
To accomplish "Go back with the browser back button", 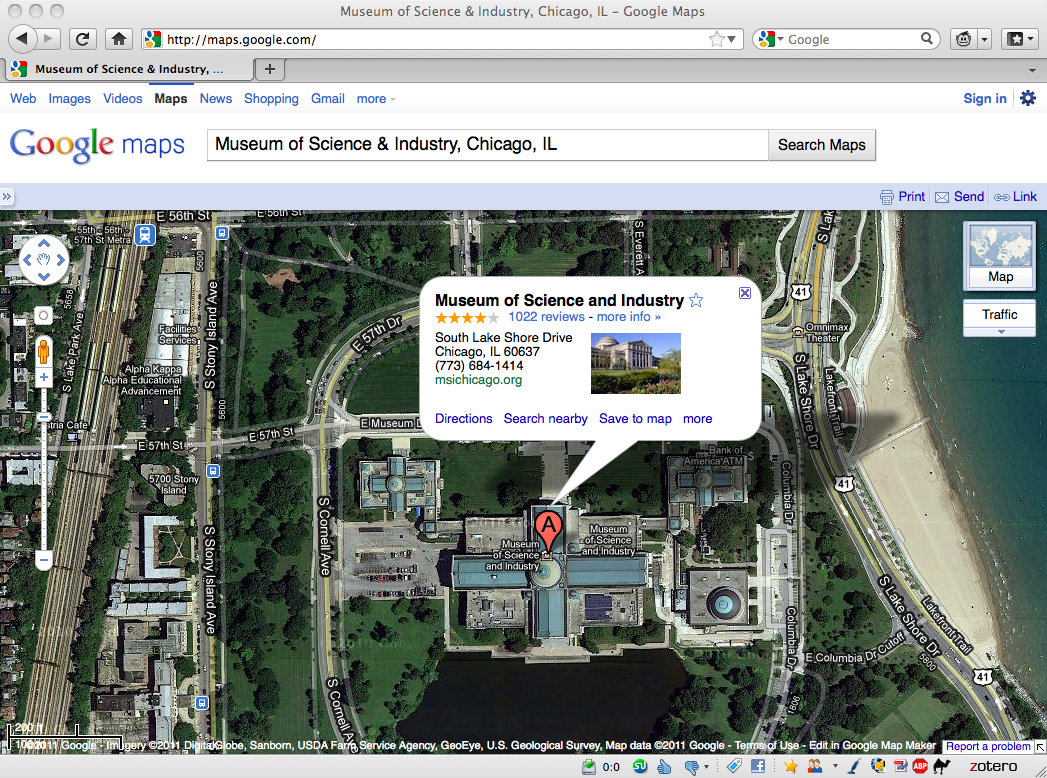I will tap(23, 39).
